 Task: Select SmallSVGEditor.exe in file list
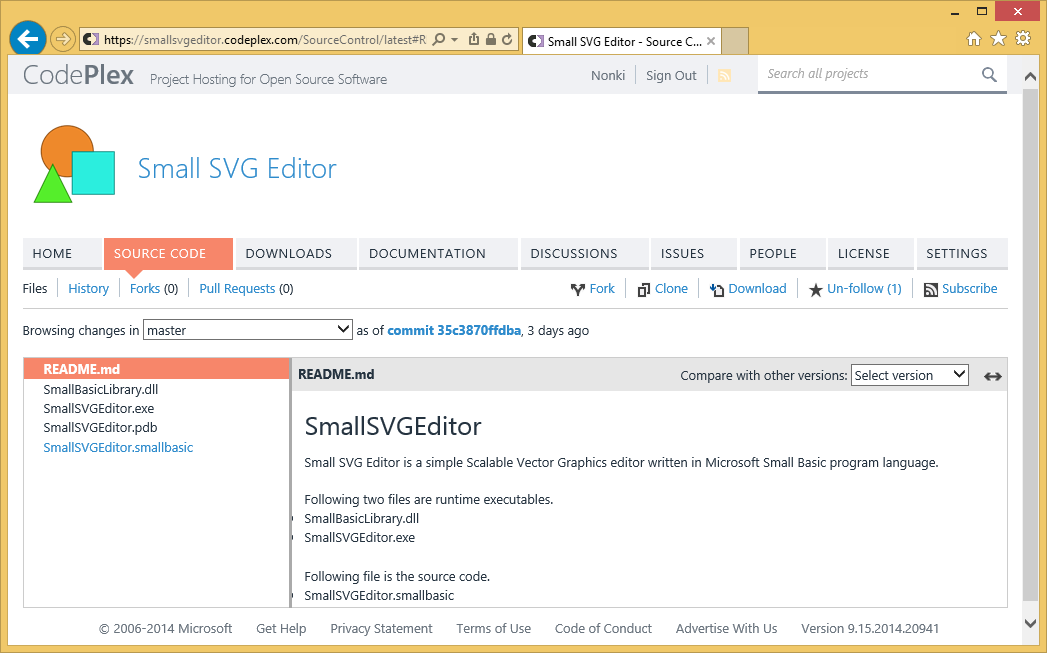pyautogui.click(x=99, y=409)
